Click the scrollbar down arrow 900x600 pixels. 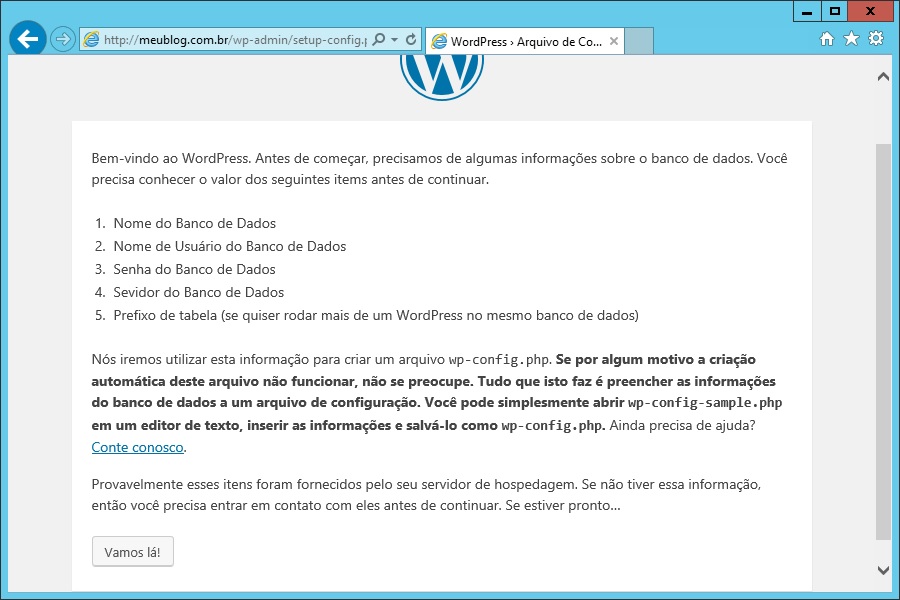pyautogui.click(x=883, y=570)
